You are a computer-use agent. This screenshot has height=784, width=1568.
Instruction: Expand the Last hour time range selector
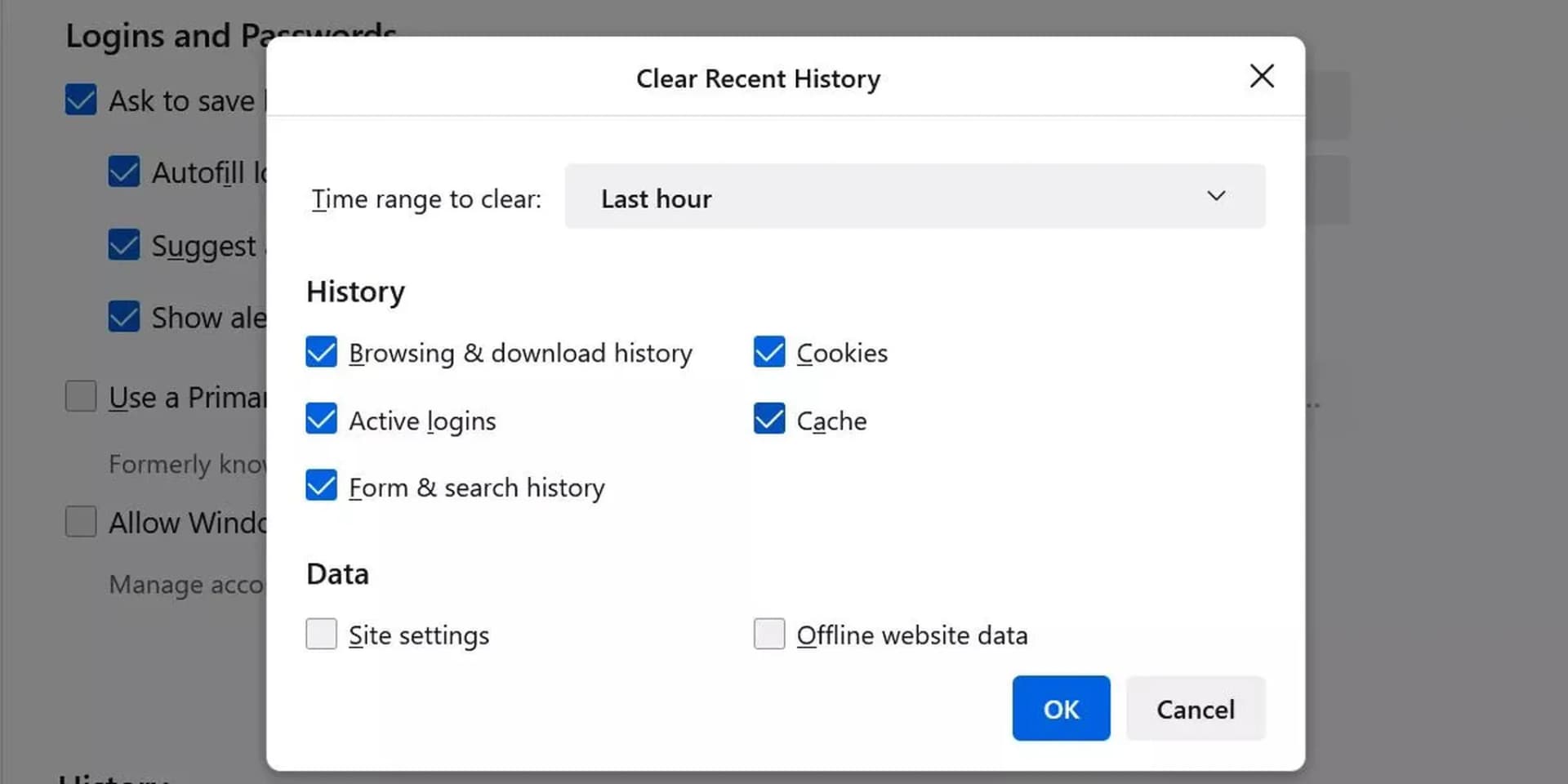[915, 197]
